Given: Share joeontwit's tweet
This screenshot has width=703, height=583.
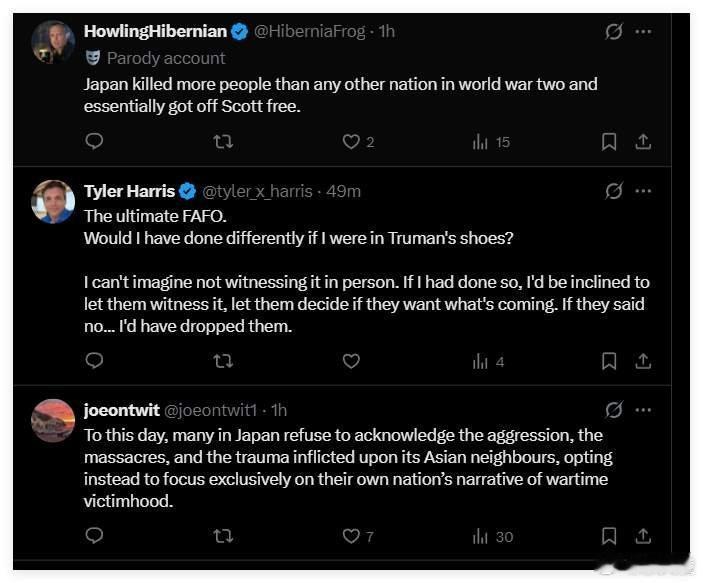Looking at the screenshot, I should (x=643, y=536).
